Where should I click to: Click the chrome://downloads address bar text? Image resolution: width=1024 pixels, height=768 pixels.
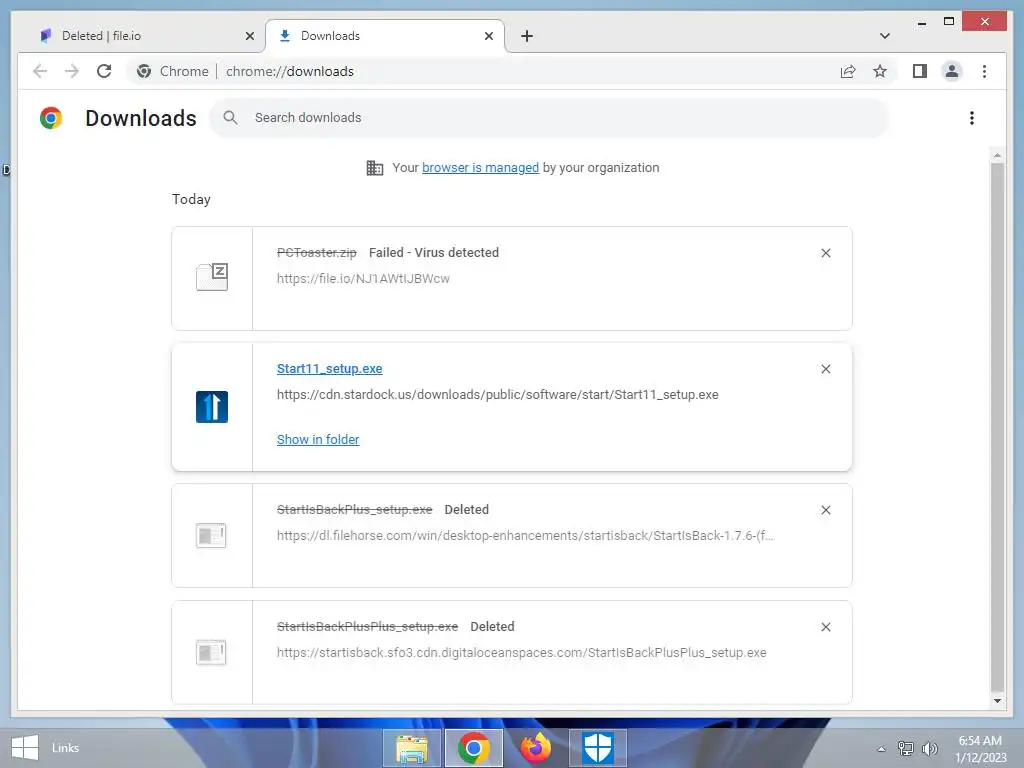290,71
